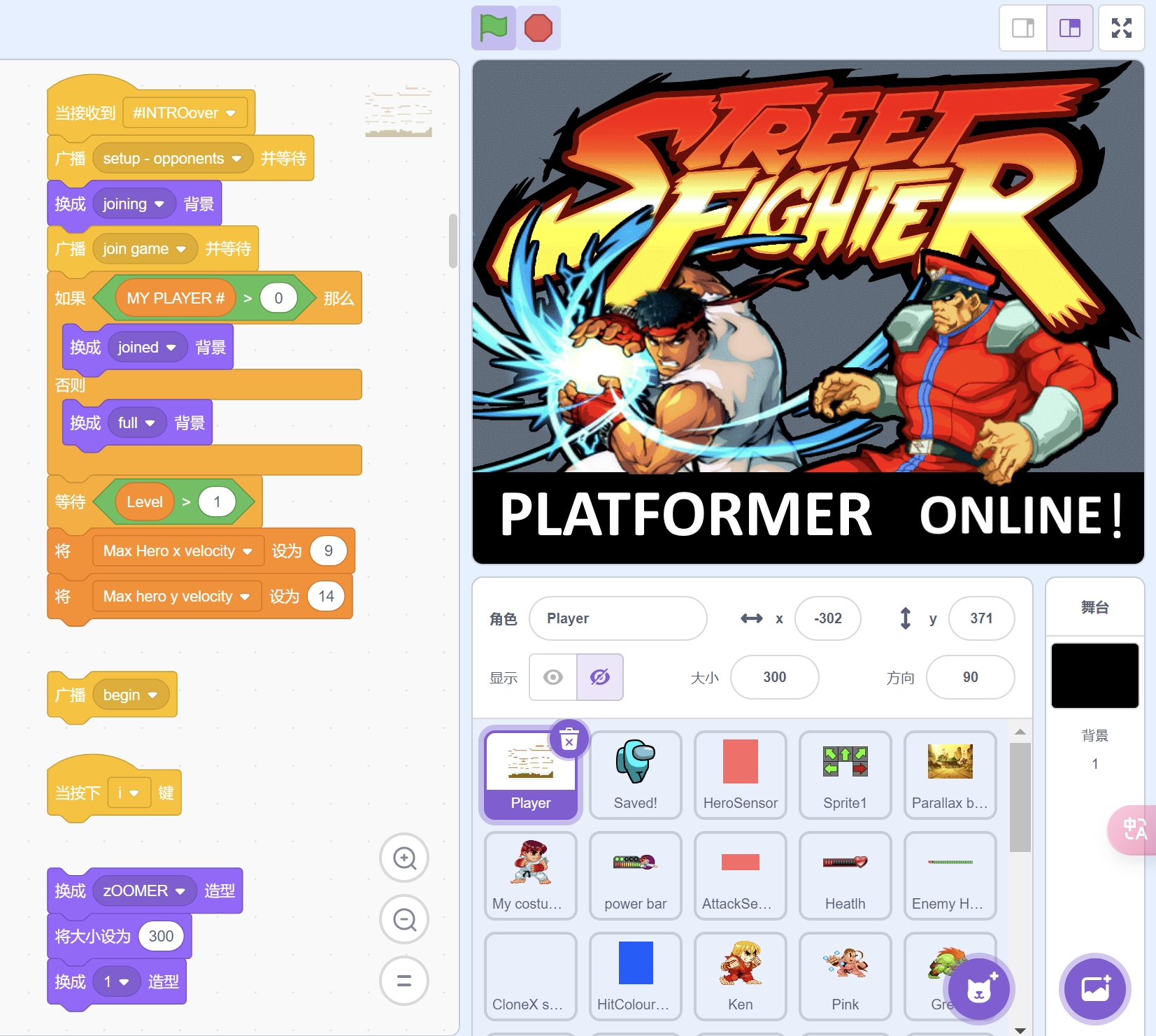This screenshot has width=1156, height=1036.
Task: Select the My costumes sprite
Action: pyautogui.click(x=531, y=876)
